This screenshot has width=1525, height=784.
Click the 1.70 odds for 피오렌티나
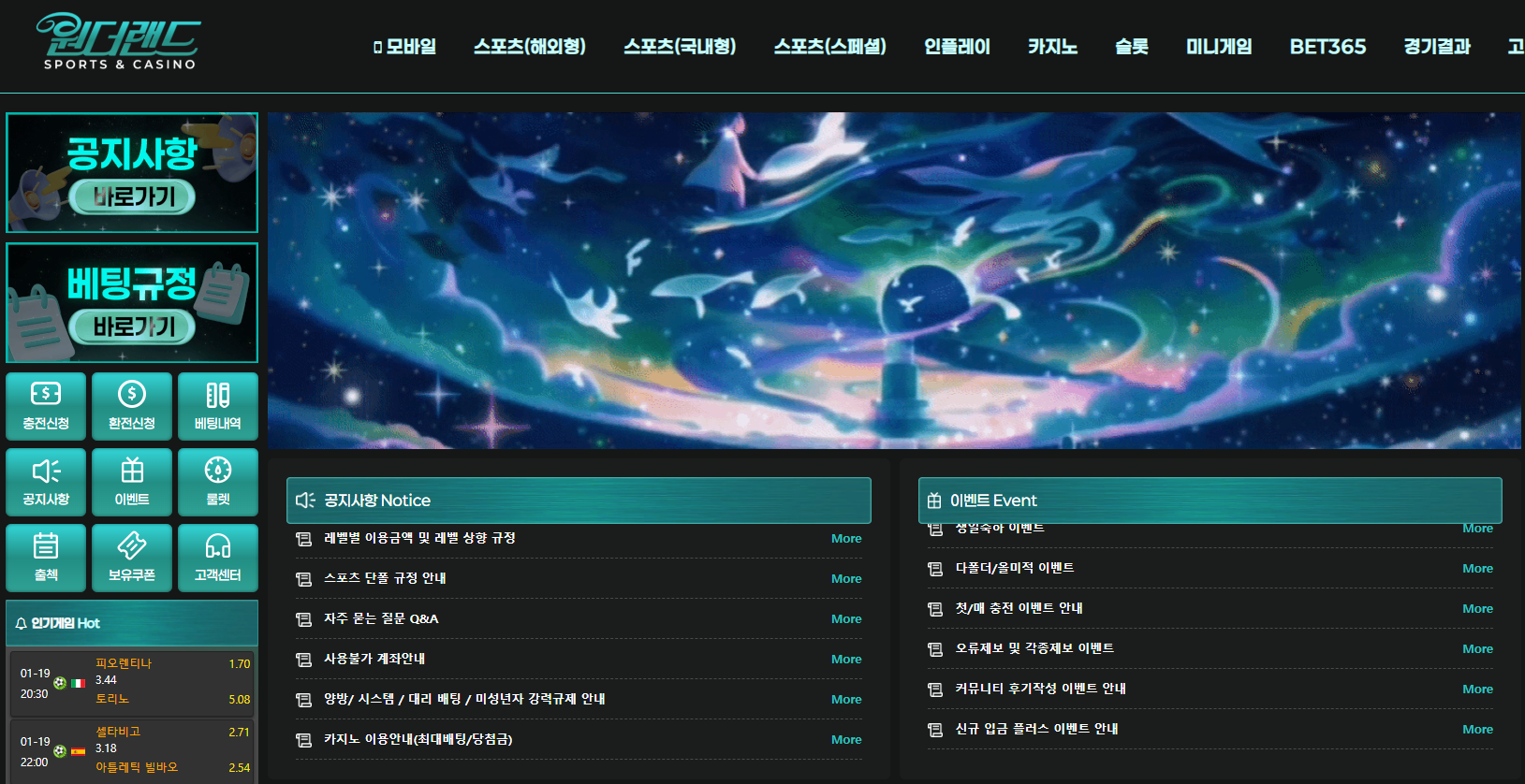(x=239, y=664)
